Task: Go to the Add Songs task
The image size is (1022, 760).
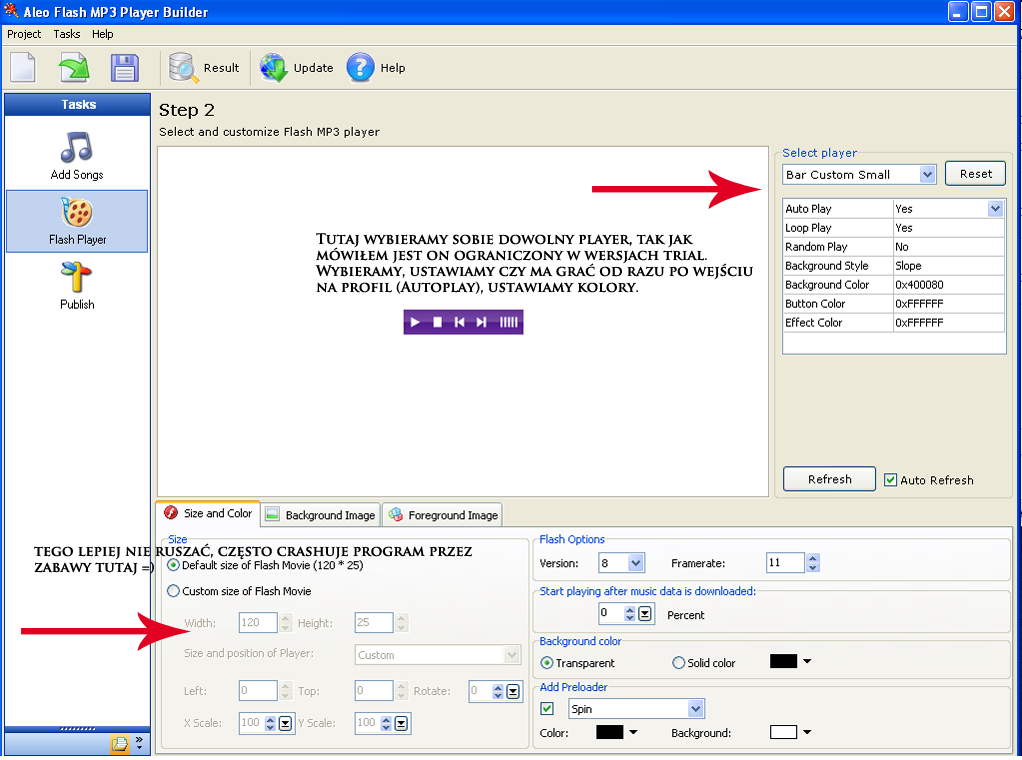Action: click(x=77, y=156)
